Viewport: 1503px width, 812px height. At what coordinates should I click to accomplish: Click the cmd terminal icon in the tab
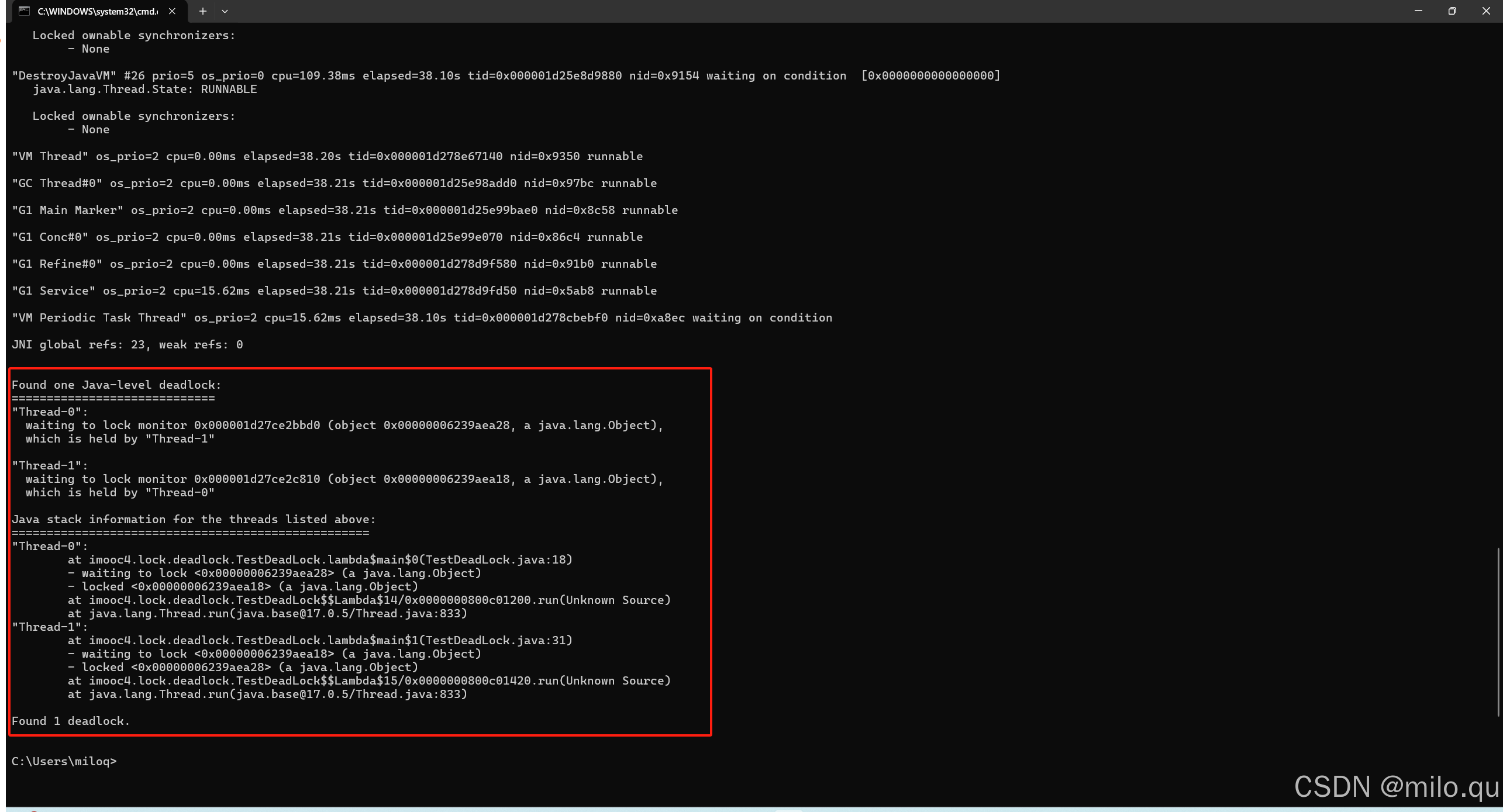pos(24,11)
